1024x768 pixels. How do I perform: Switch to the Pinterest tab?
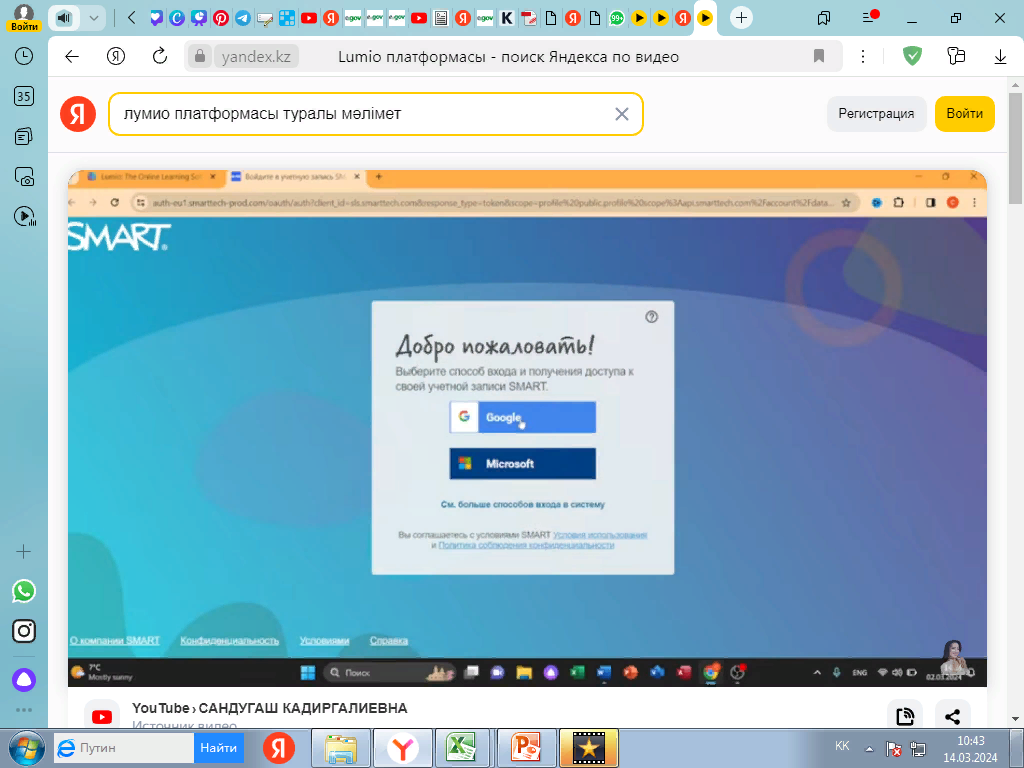click(x=221, y=18)
